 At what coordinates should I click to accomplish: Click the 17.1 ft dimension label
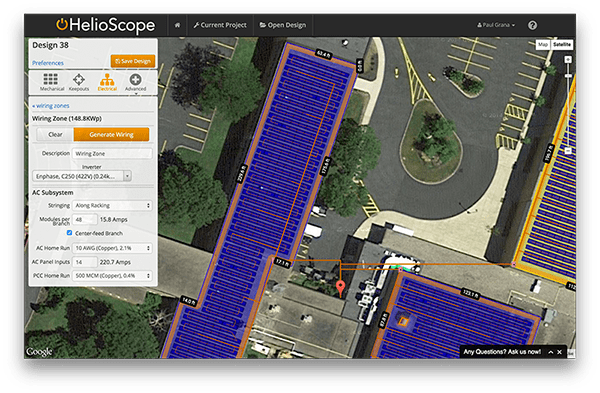pyautogui.click(x=282, y=262)
